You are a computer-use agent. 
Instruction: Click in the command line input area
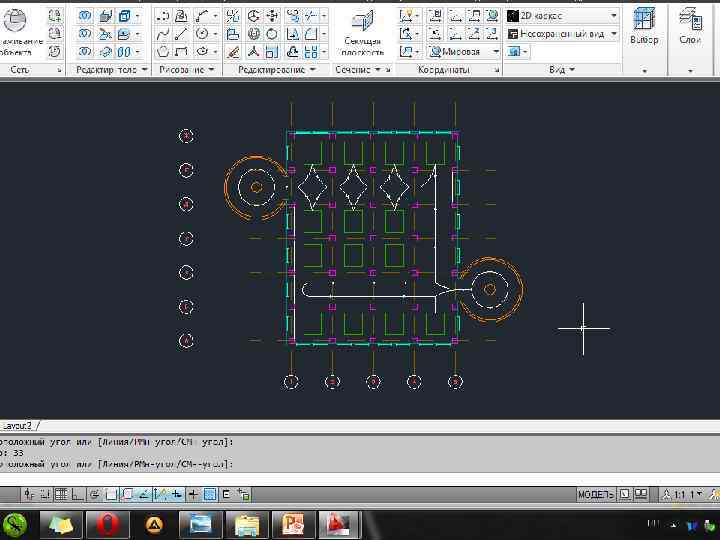pyautogui.click(x=300, y=476)
